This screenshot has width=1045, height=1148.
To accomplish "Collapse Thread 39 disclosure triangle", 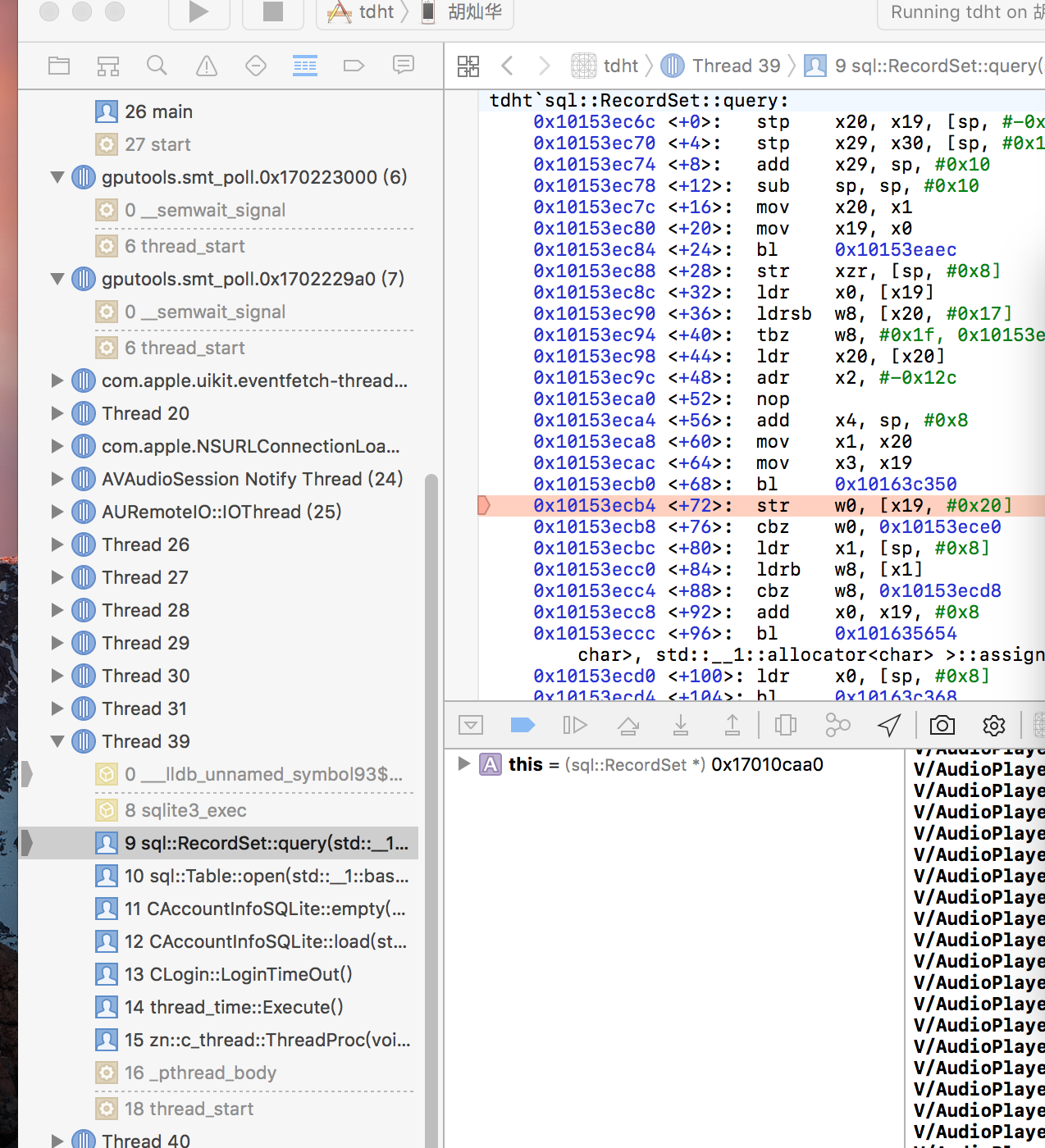I will (57, 741).
